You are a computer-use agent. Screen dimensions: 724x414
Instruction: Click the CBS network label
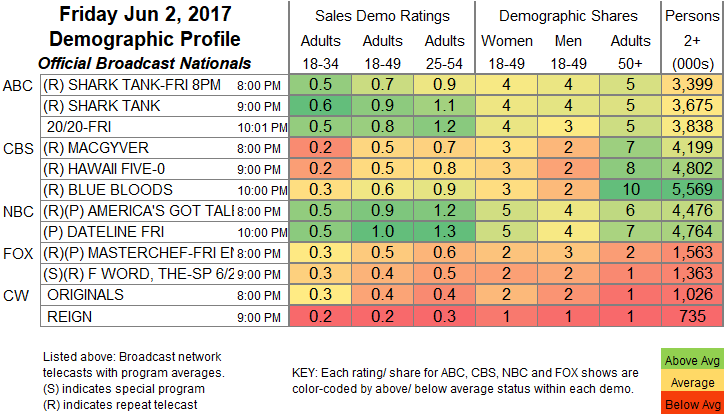point(17,148)
